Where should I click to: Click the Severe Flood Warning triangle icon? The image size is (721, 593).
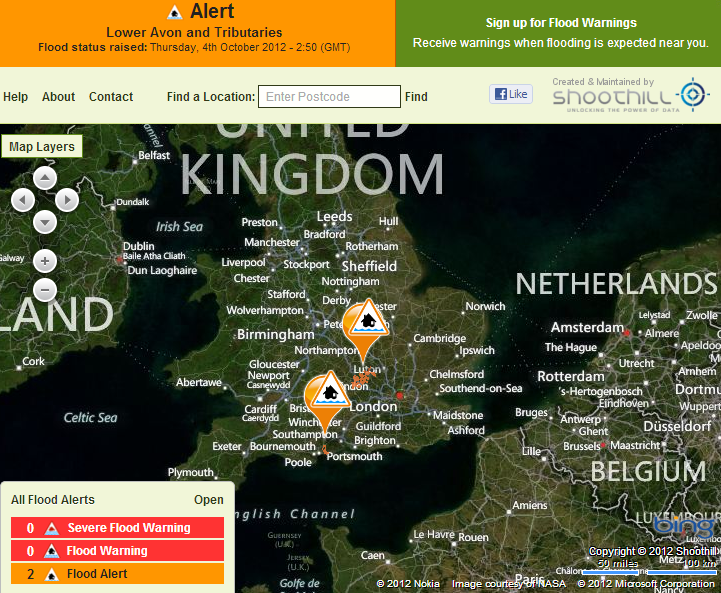click(x=52, y=528)
